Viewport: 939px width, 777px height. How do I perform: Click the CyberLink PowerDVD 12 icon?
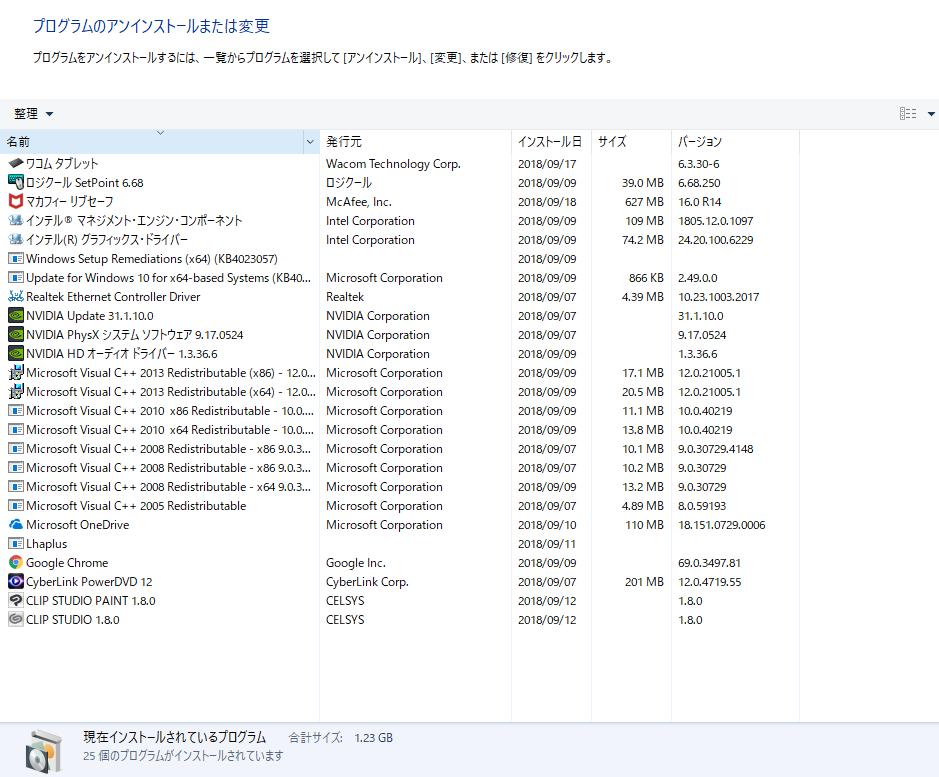coord(15,582)
